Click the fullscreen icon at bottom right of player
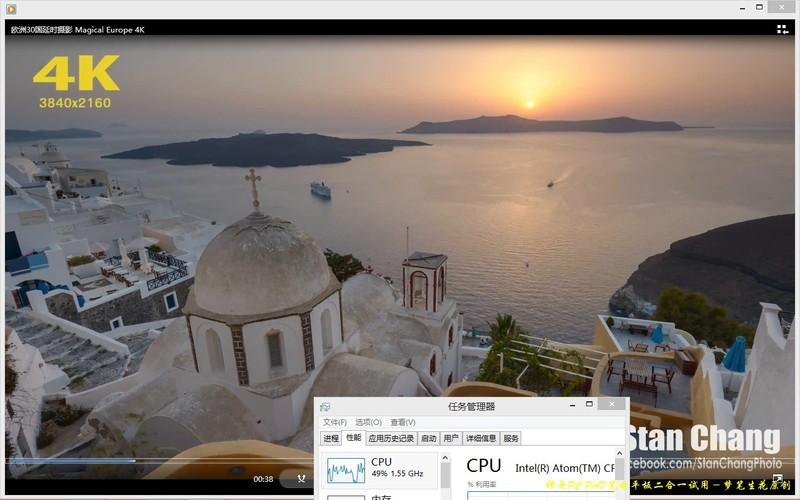800x500 pixels. coord(778,478)
